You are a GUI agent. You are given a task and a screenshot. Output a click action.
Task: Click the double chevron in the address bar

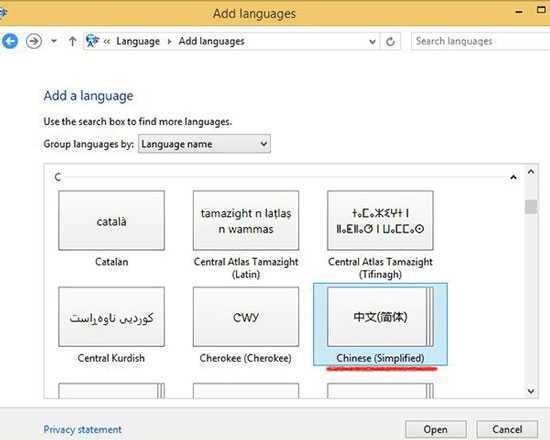107,42
